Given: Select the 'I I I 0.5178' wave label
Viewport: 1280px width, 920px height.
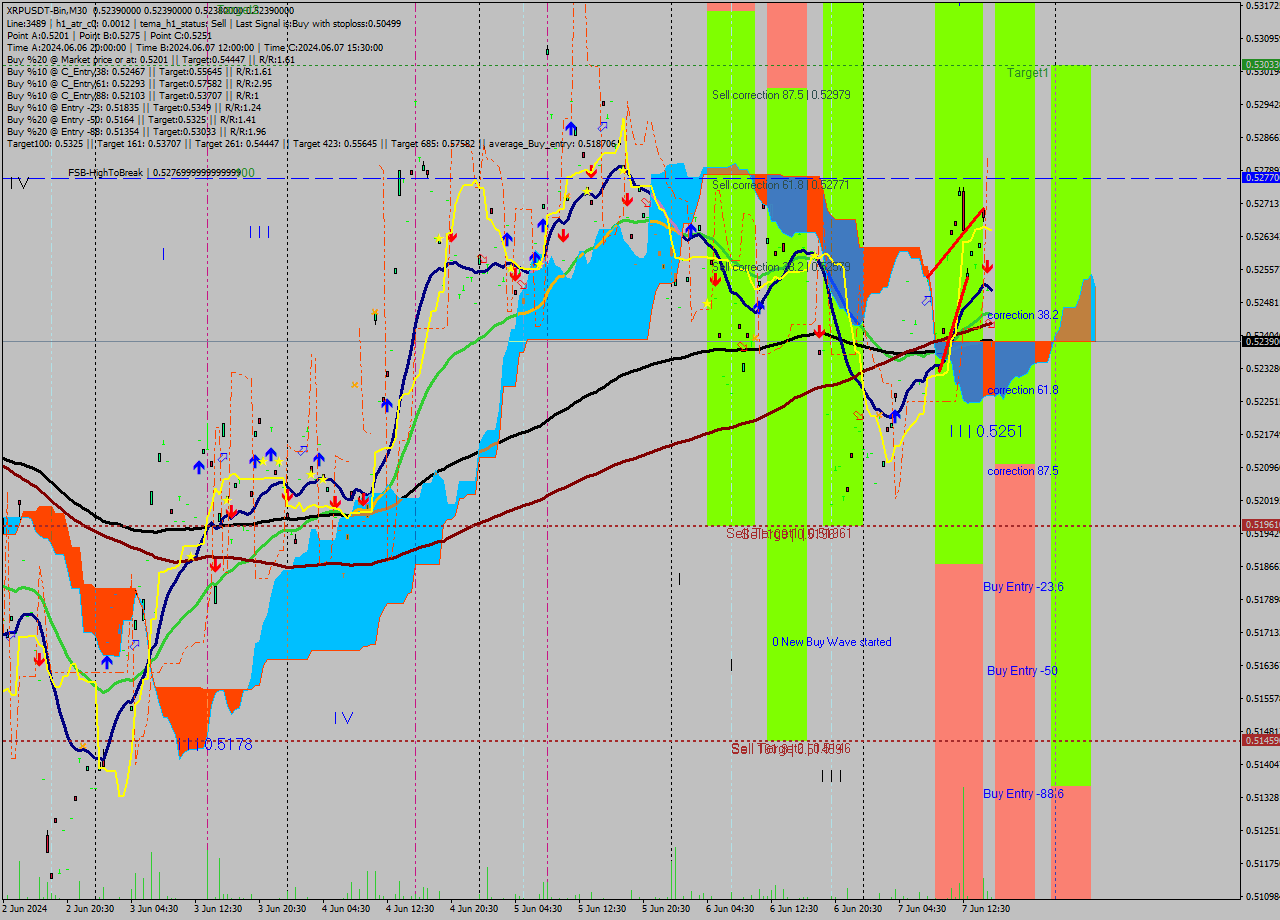Looking at the screenshot, I should click(214, 745).
